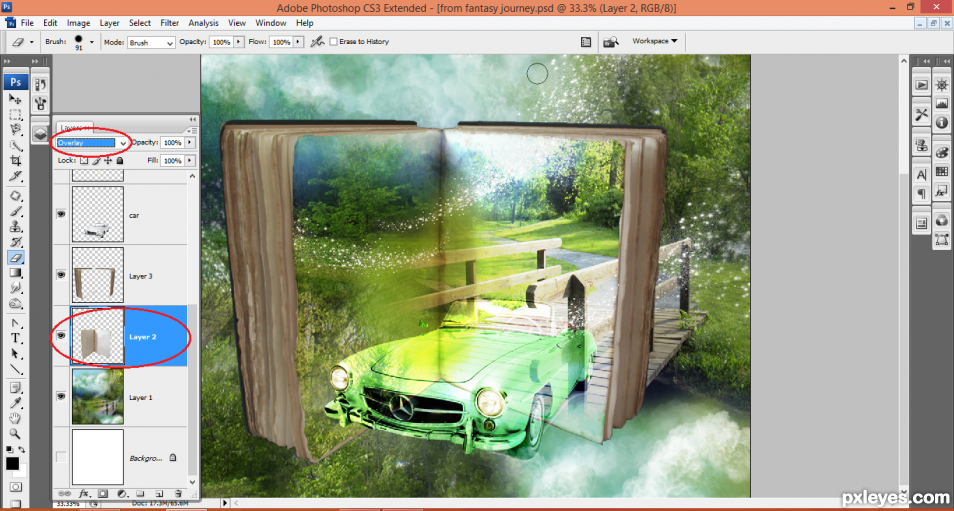Open Flow slider arrow
The width and height of the screenshot is (954, 511).
[x=298, y=42]
